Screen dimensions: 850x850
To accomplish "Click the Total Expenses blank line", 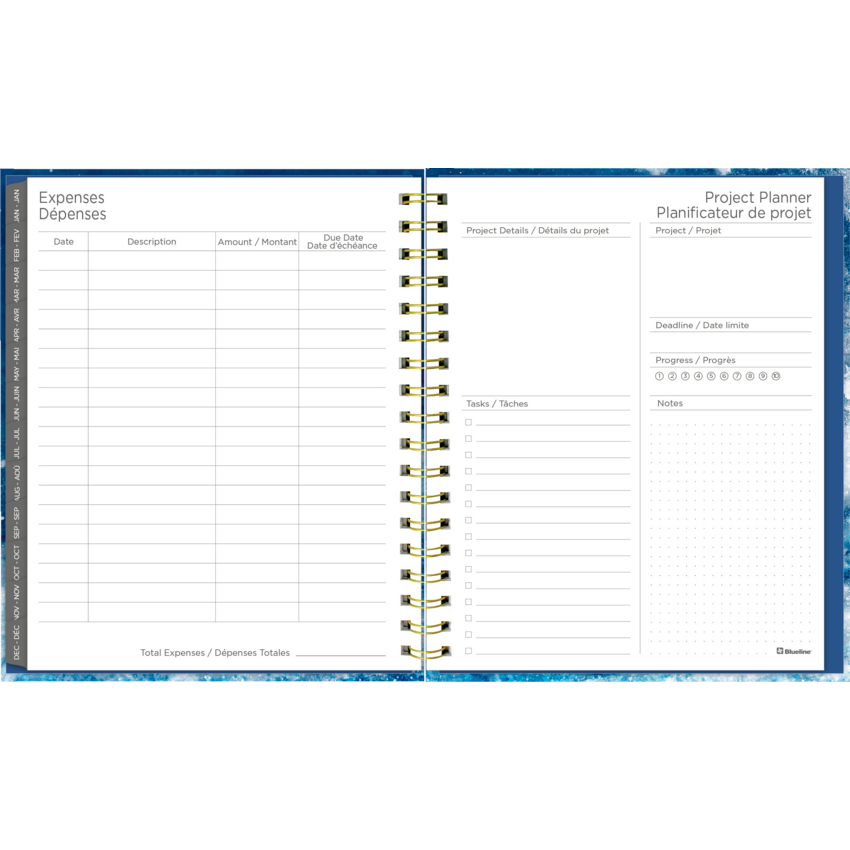I will [340, 651].
